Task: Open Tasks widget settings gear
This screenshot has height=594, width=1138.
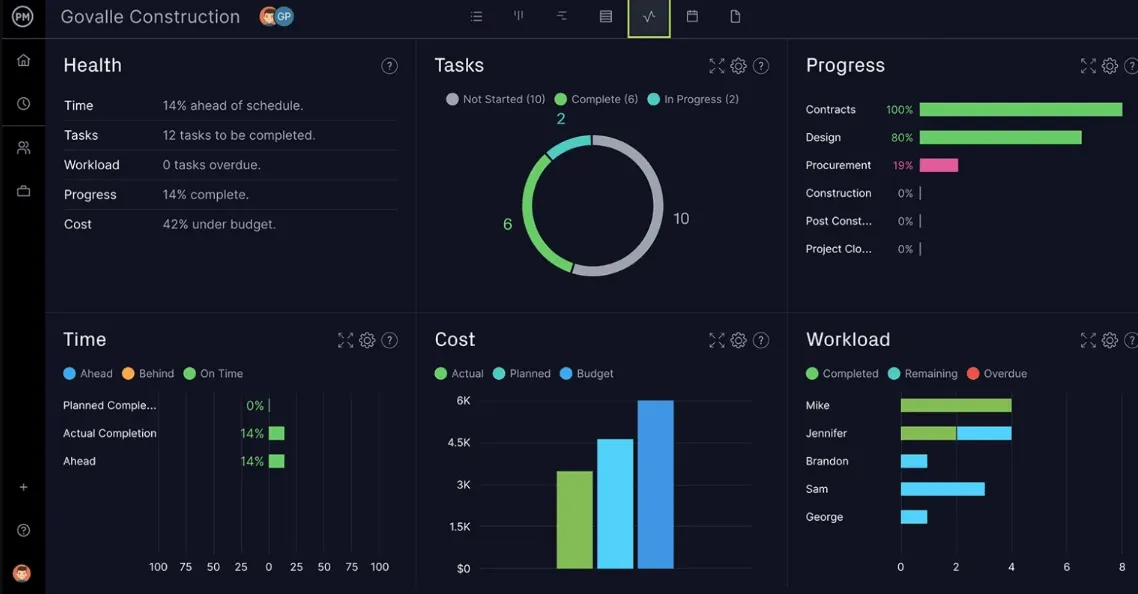Action: pyautogui.click(x=739, y=66)
